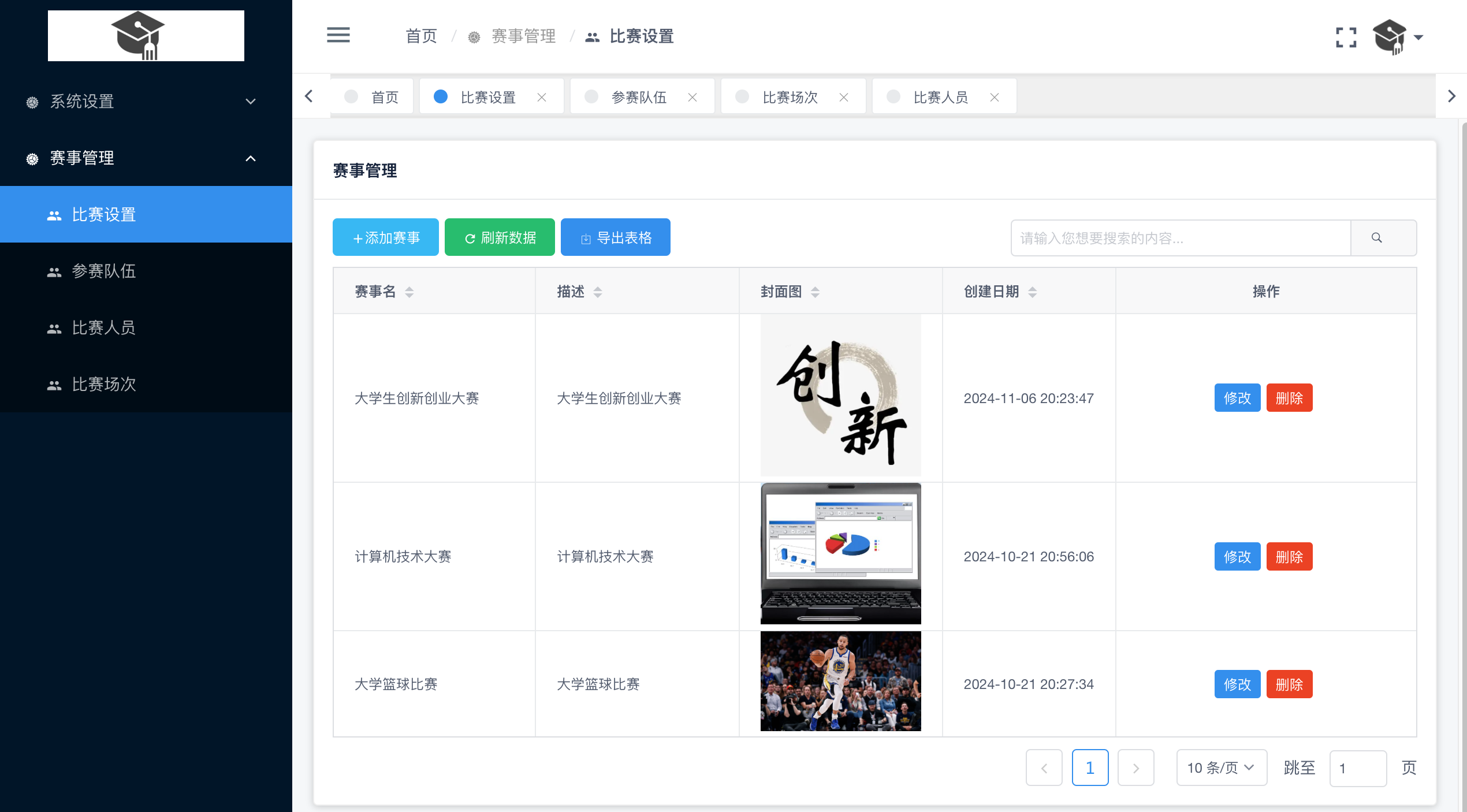
Task: Open 参赛队伍 in the sidebar
Action: pos(146,271)
